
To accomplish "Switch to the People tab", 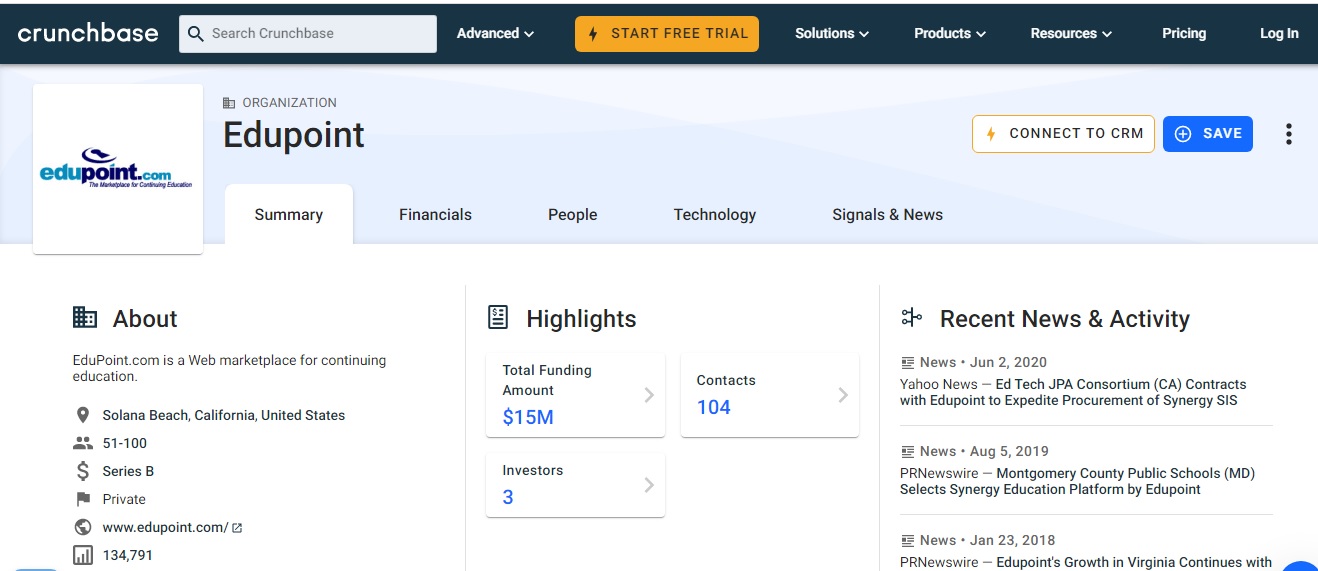I will pos(572,214).
